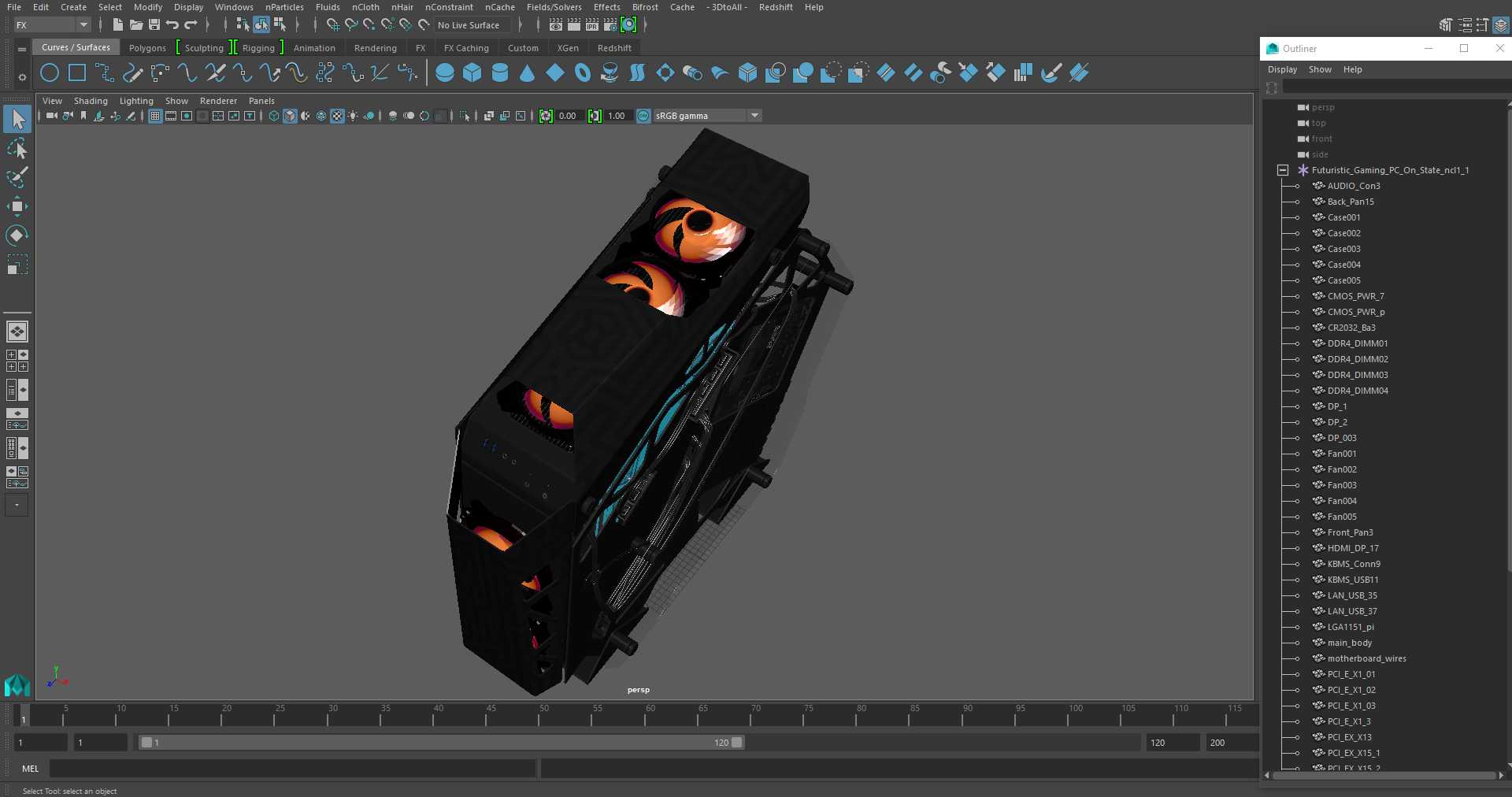Create a NURBS square from shelf
The width and height of the screenshot is (1512, 797).
click(x=77, y=73)
